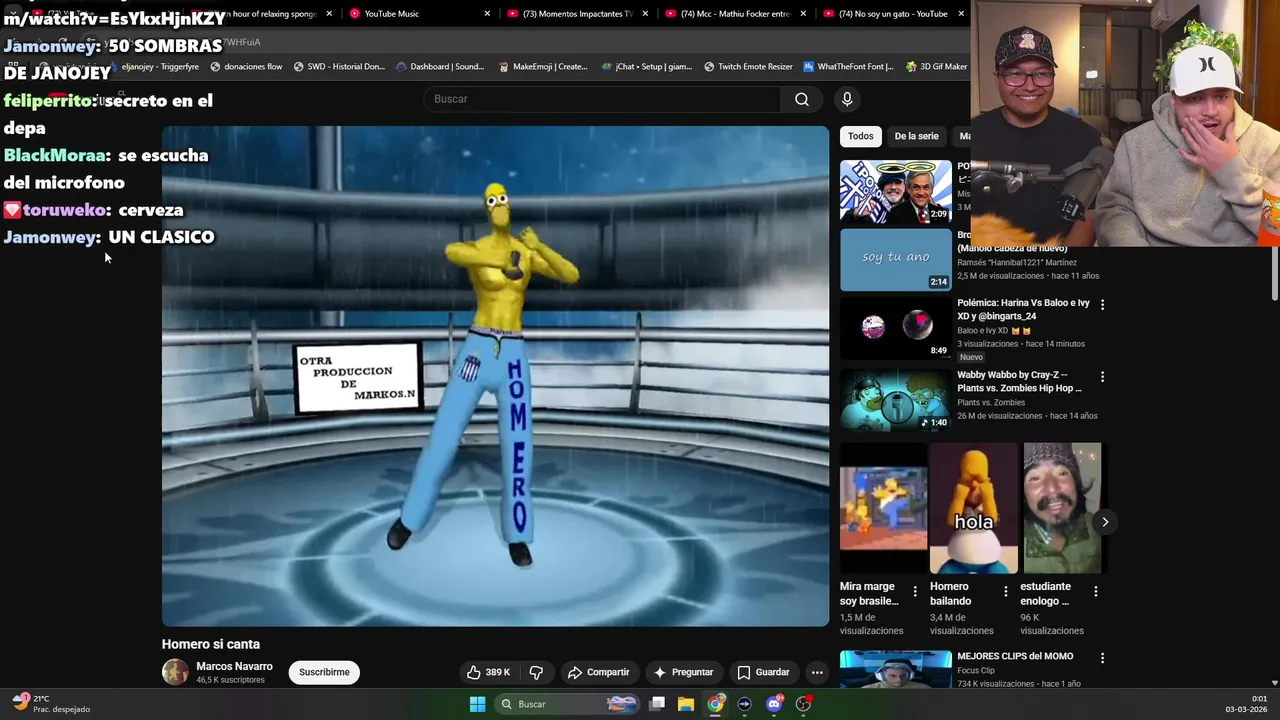Image resolution: width=1280 pixels, height=720 pixels.
Task: Open Discord from the taskbar
Action: pyautogui.click(x=774, y=704)
